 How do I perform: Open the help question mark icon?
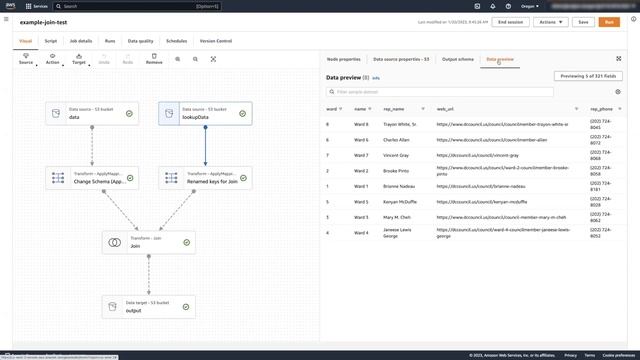(508, 6)
